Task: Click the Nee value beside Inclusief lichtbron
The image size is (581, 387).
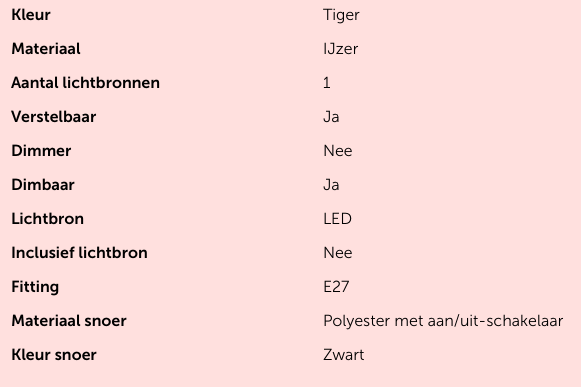Action: click(x=338, y=253)
